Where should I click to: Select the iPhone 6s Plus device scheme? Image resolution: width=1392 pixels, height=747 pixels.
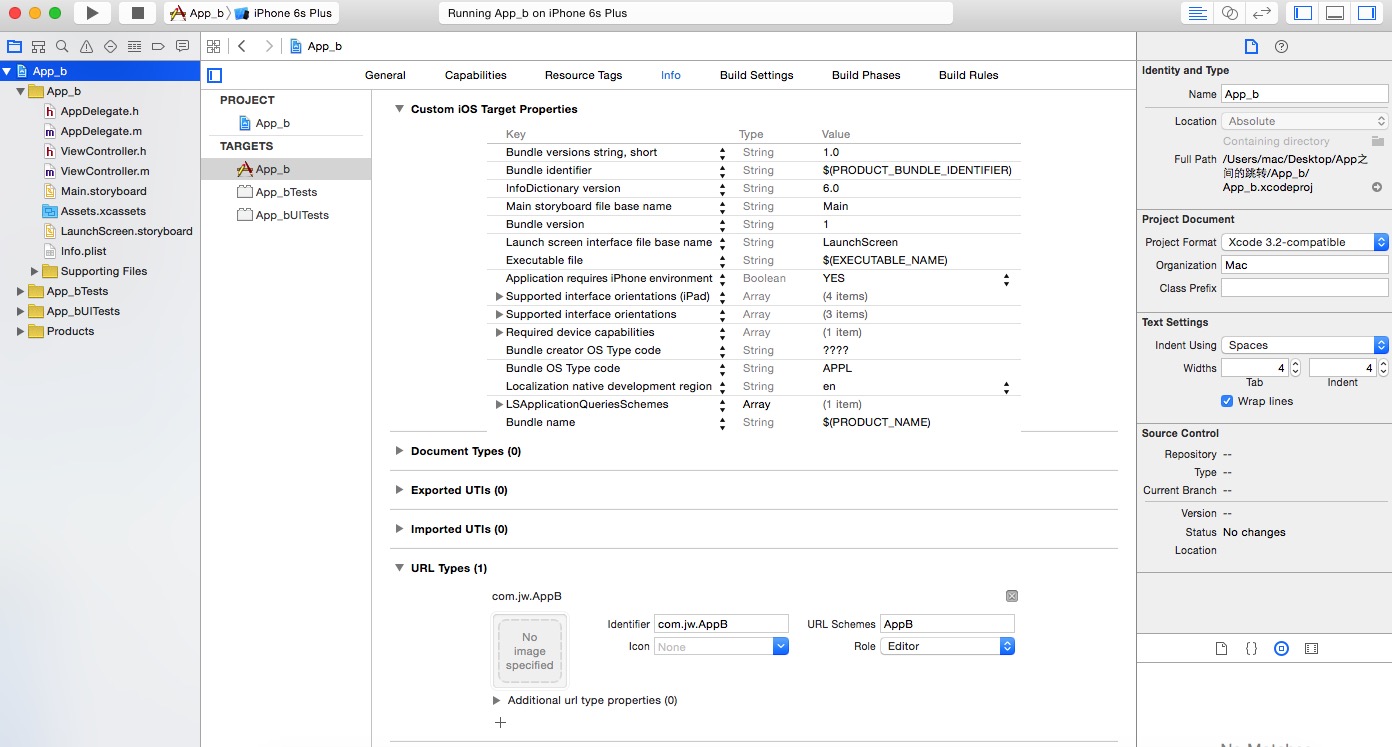283,13
